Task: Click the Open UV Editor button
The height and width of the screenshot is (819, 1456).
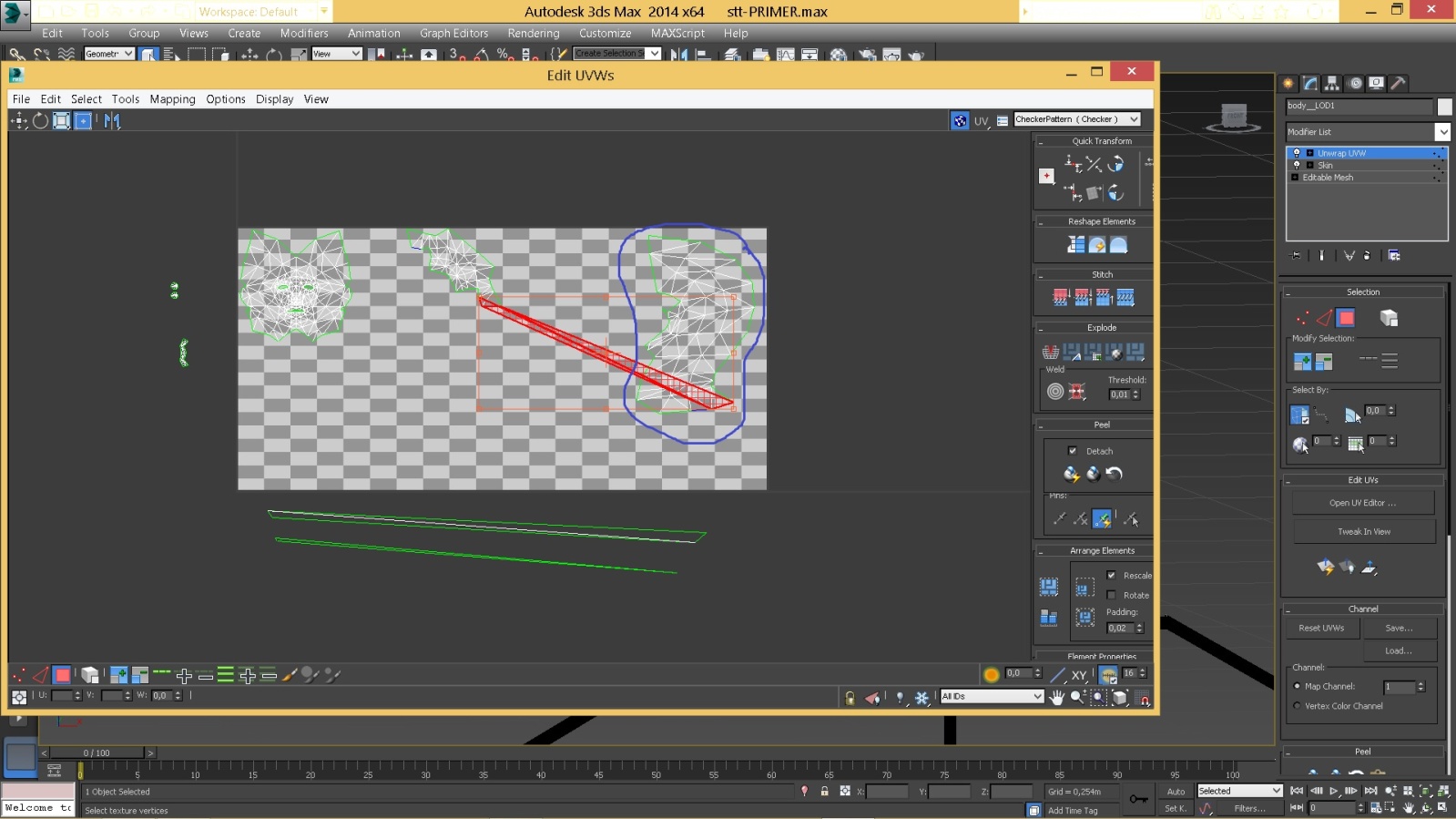Action: pos(1362,503)
